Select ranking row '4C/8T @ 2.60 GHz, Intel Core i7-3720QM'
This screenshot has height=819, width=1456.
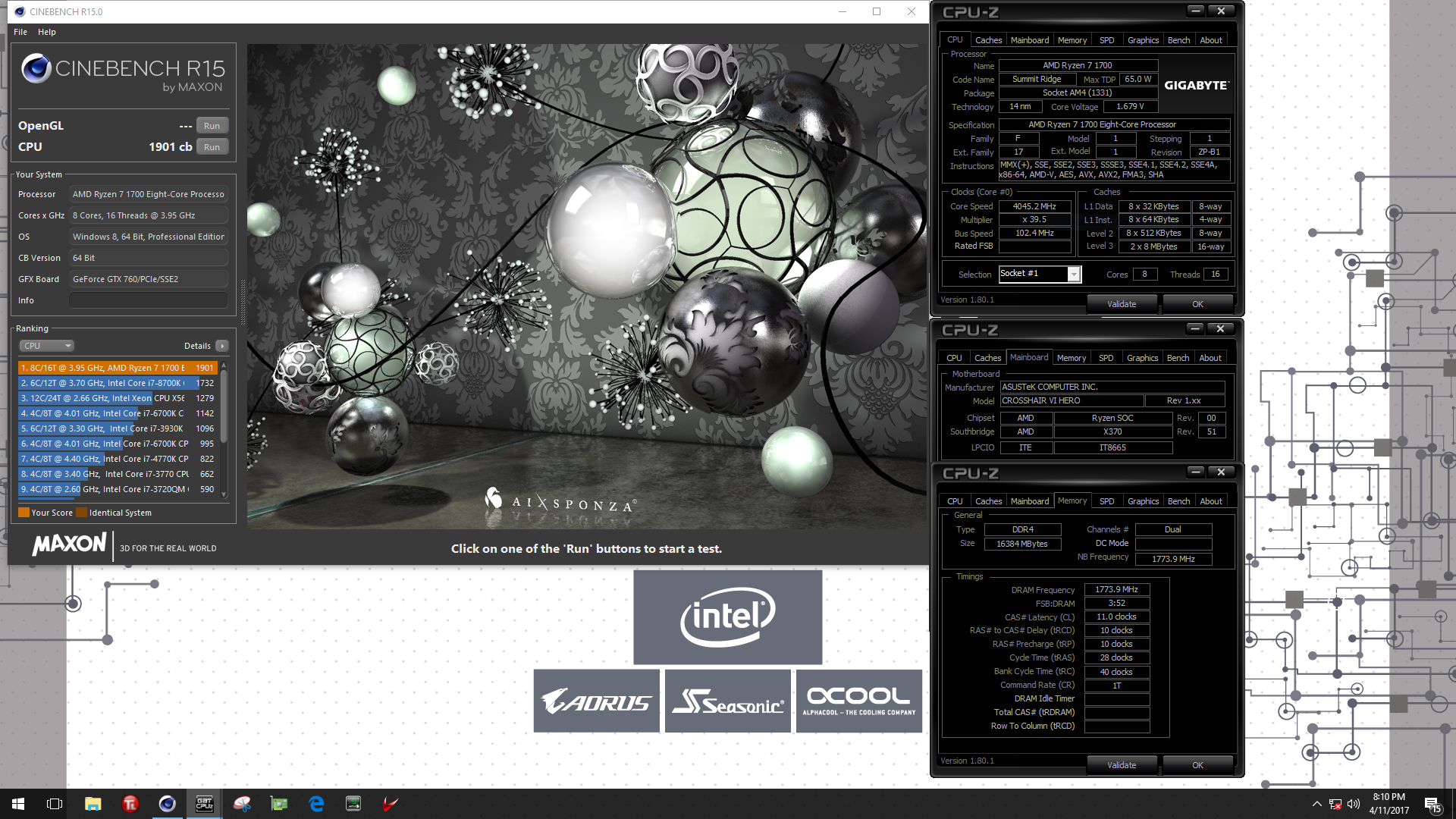click(118, 489)
